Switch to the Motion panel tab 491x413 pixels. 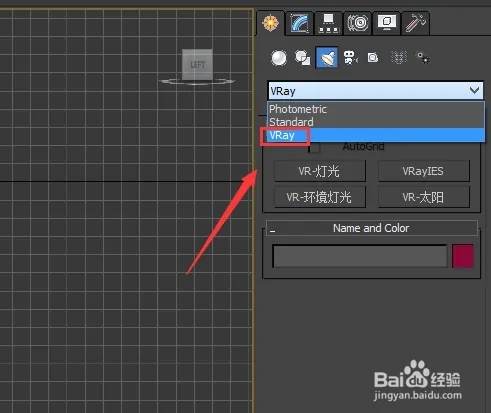pos(357,23)
